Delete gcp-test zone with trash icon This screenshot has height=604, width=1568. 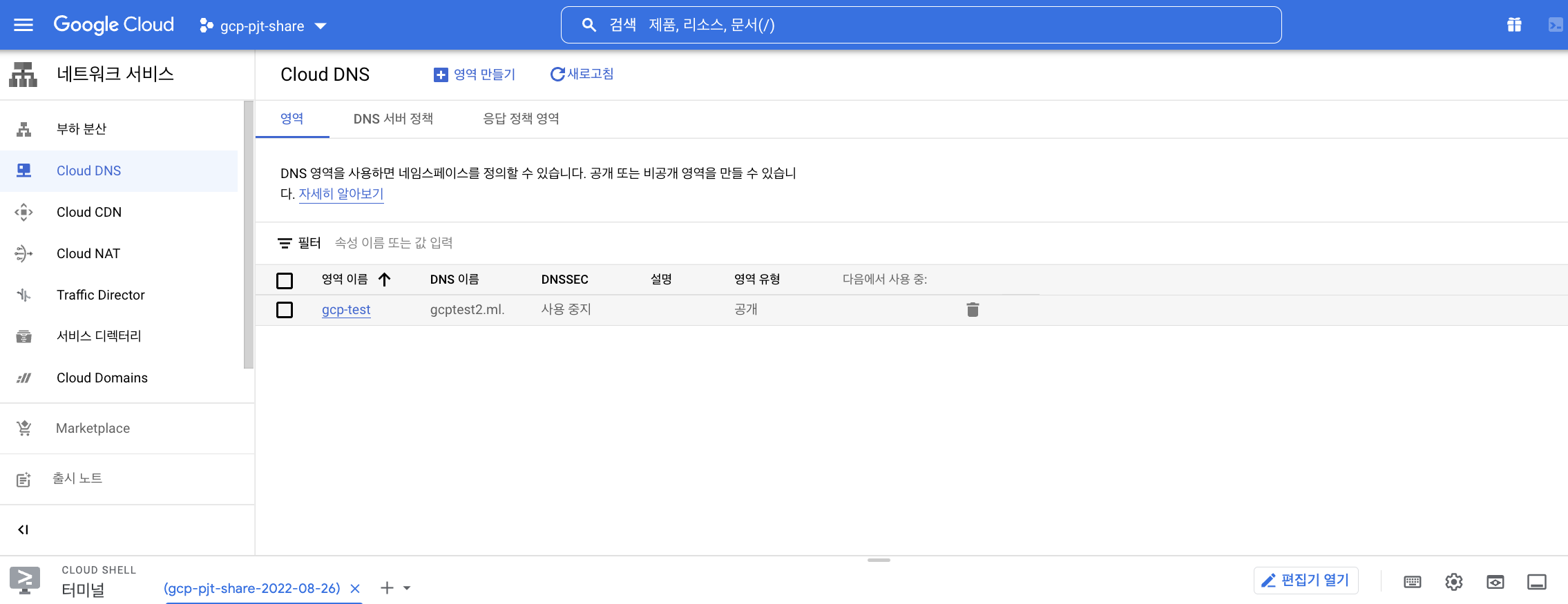[x=973, y=310]
